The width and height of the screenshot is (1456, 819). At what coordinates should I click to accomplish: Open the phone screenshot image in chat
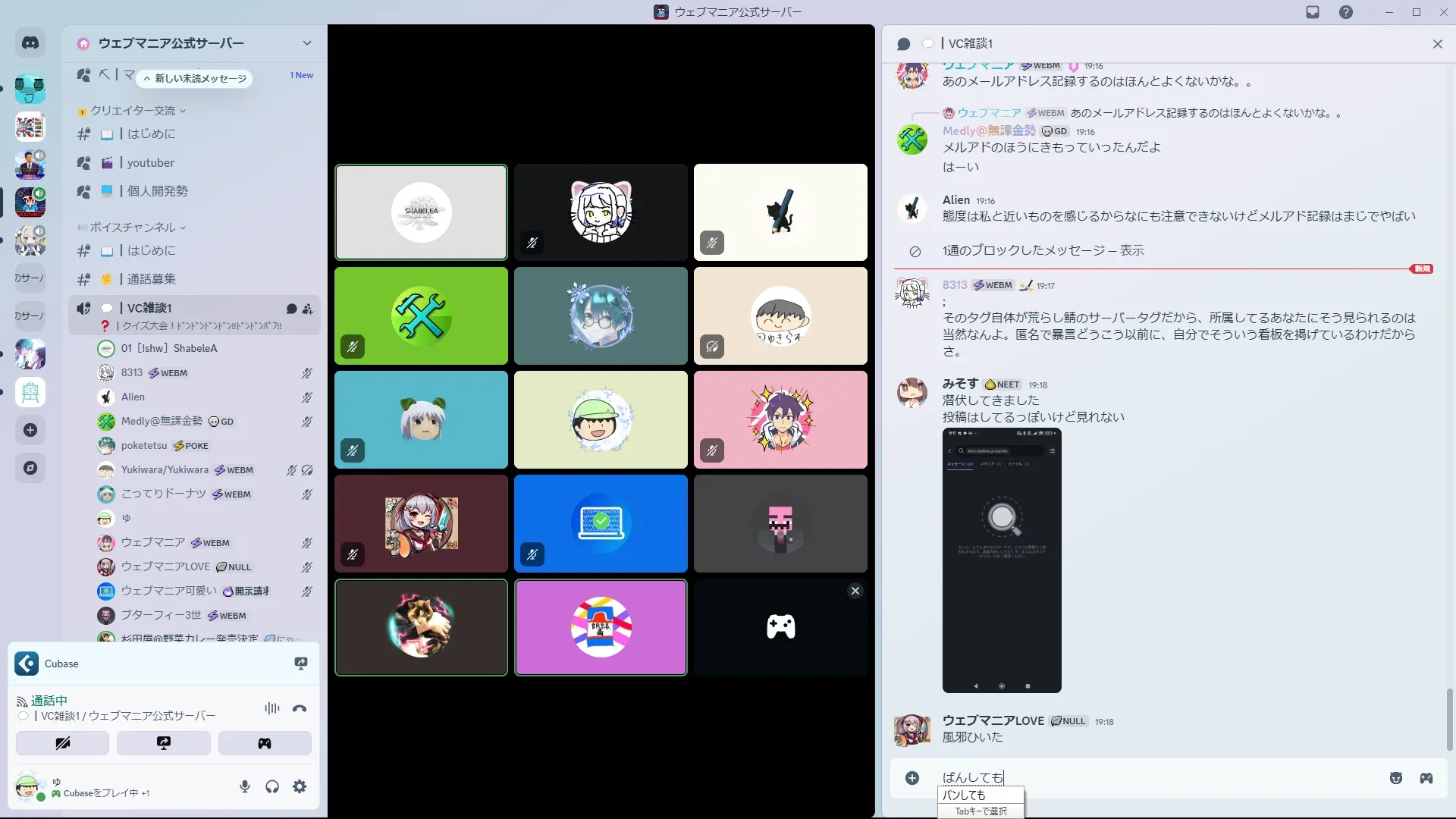tap(1002, 560)
